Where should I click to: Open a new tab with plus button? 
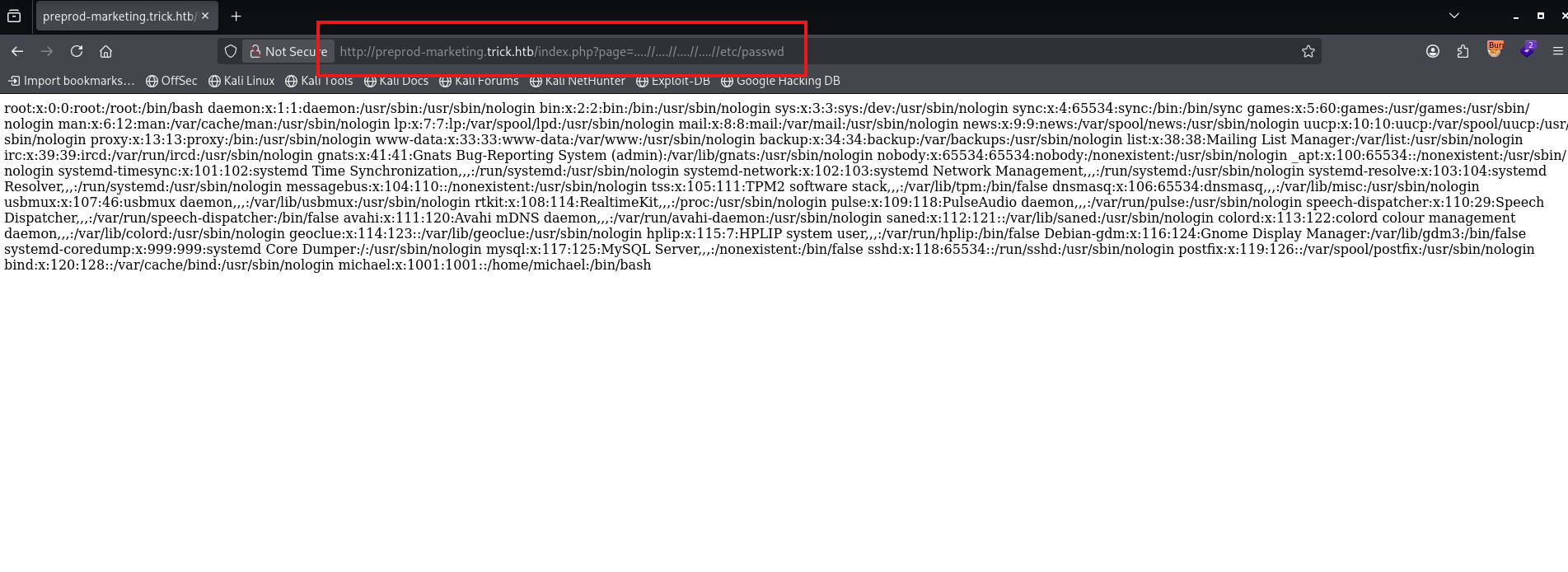(x=236, y=16)
